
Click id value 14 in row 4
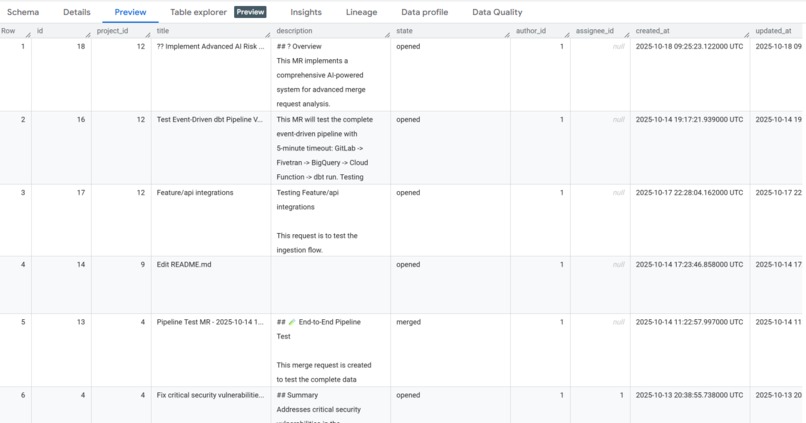click(81, 264)
